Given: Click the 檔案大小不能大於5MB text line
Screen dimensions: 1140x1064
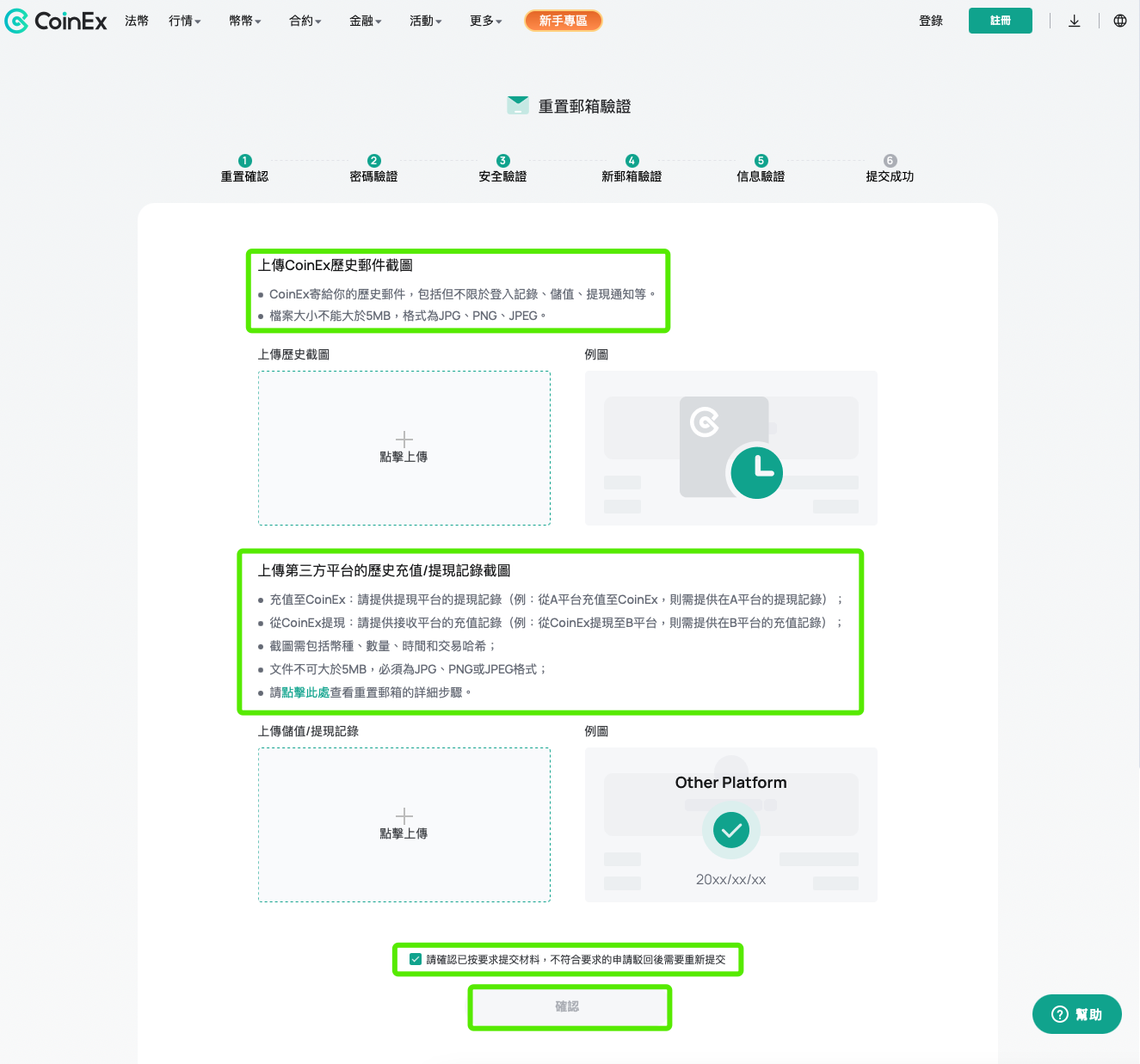Looking at the screenshot, I should (x=407, y=316).
